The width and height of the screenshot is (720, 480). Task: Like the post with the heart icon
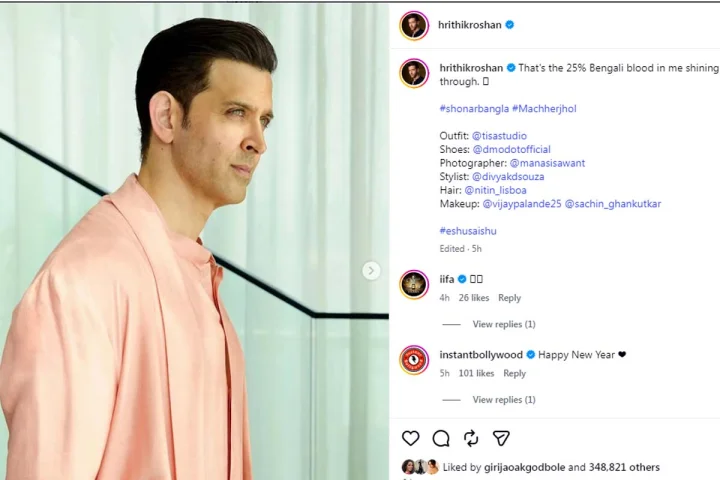point(411,438)
